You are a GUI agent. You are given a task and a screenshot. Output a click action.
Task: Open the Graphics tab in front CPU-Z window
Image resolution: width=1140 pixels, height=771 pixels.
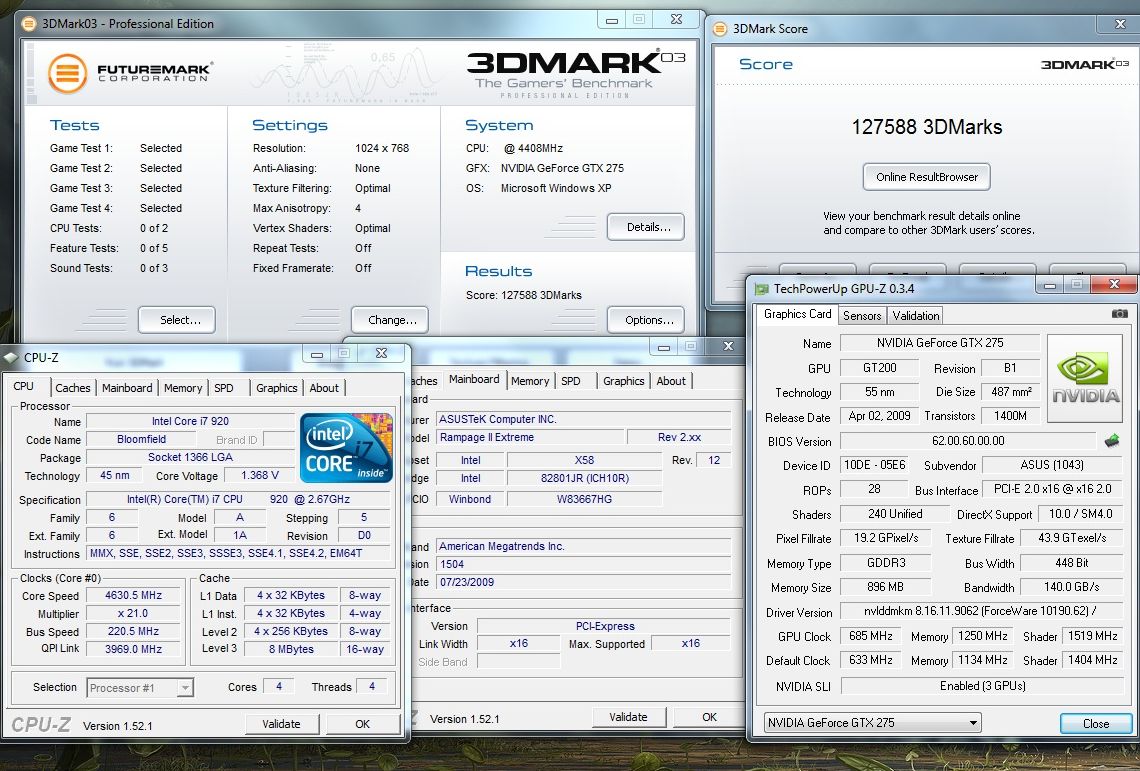coord(276,388)
